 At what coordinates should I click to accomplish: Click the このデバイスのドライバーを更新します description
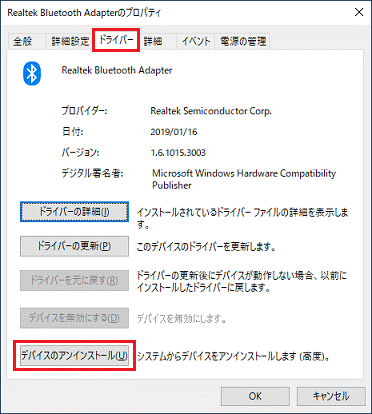[x=206, y=247]
